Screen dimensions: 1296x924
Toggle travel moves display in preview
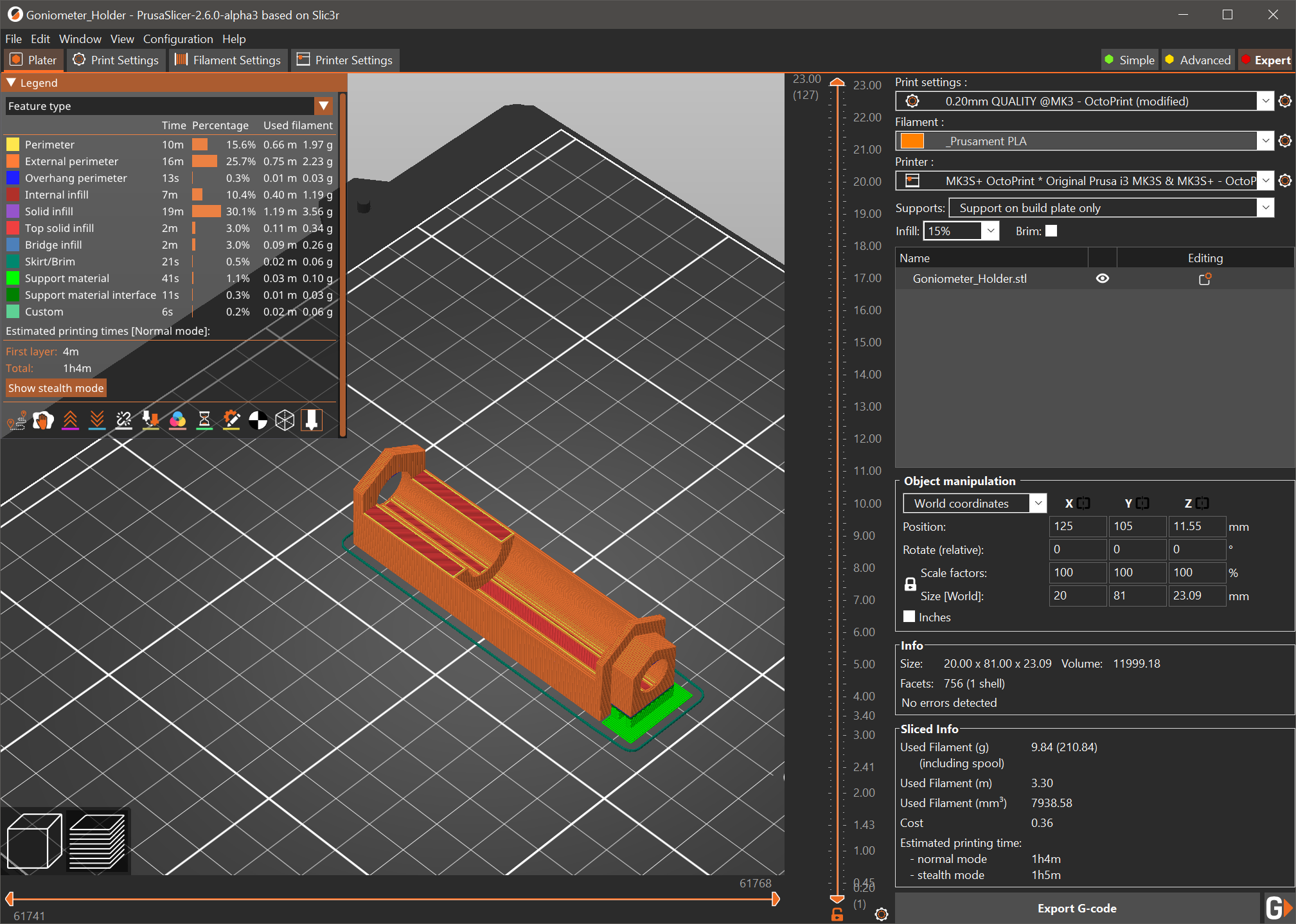pos(16,420)
